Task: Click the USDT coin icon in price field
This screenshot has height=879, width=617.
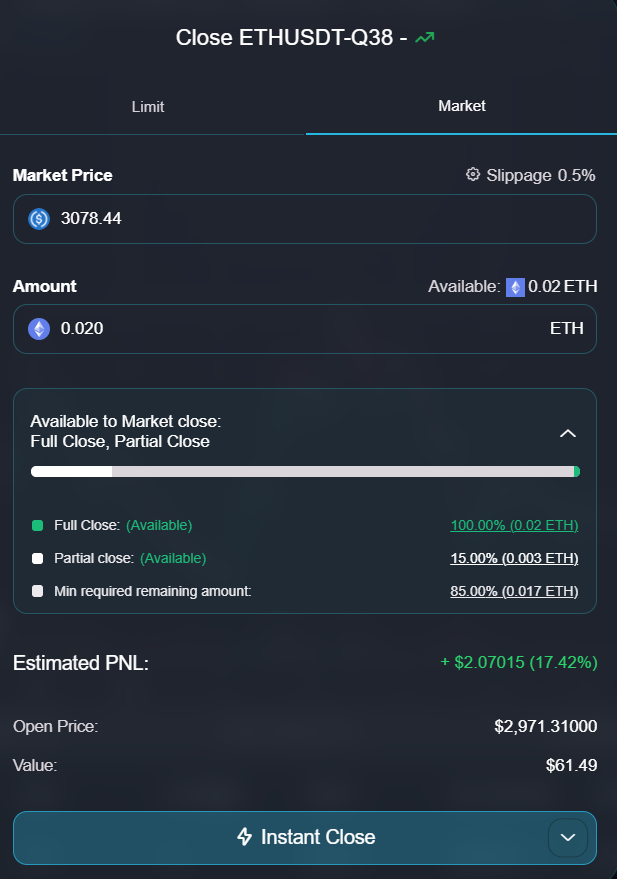Action: [39, 217]
